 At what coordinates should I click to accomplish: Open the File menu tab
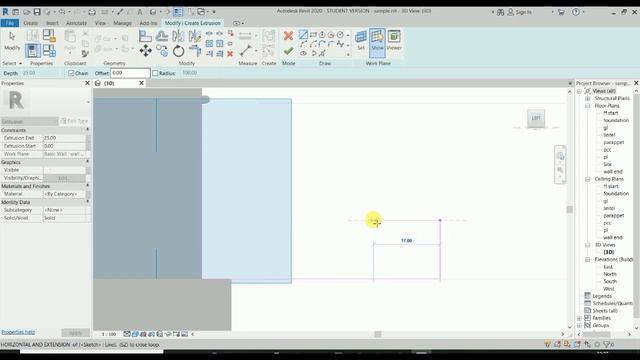click(10, 23)
